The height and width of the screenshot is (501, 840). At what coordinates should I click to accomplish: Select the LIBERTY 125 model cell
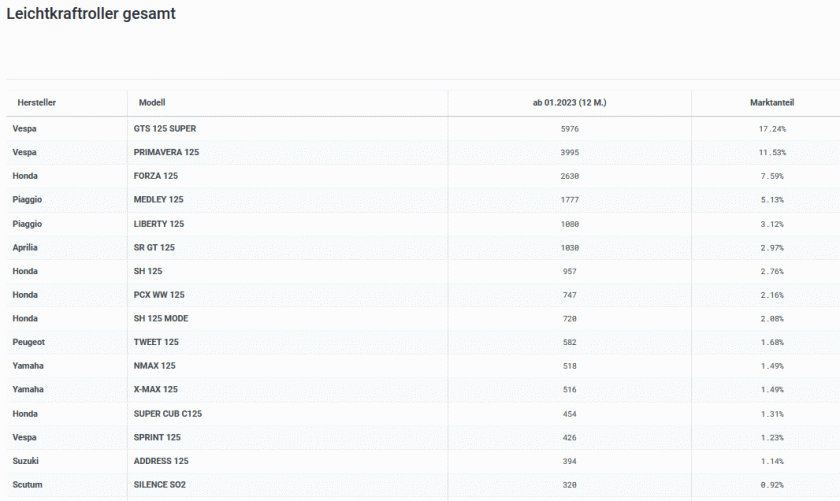pos(159,224)
